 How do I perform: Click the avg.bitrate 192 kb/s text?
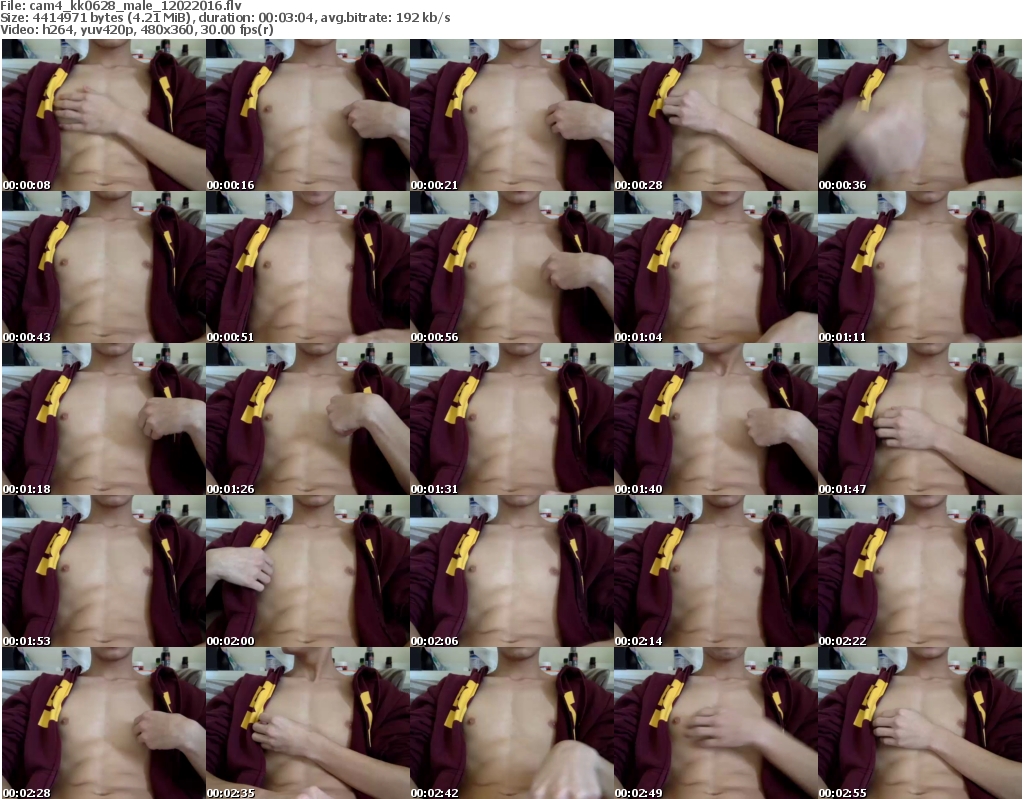pos(423,18)
